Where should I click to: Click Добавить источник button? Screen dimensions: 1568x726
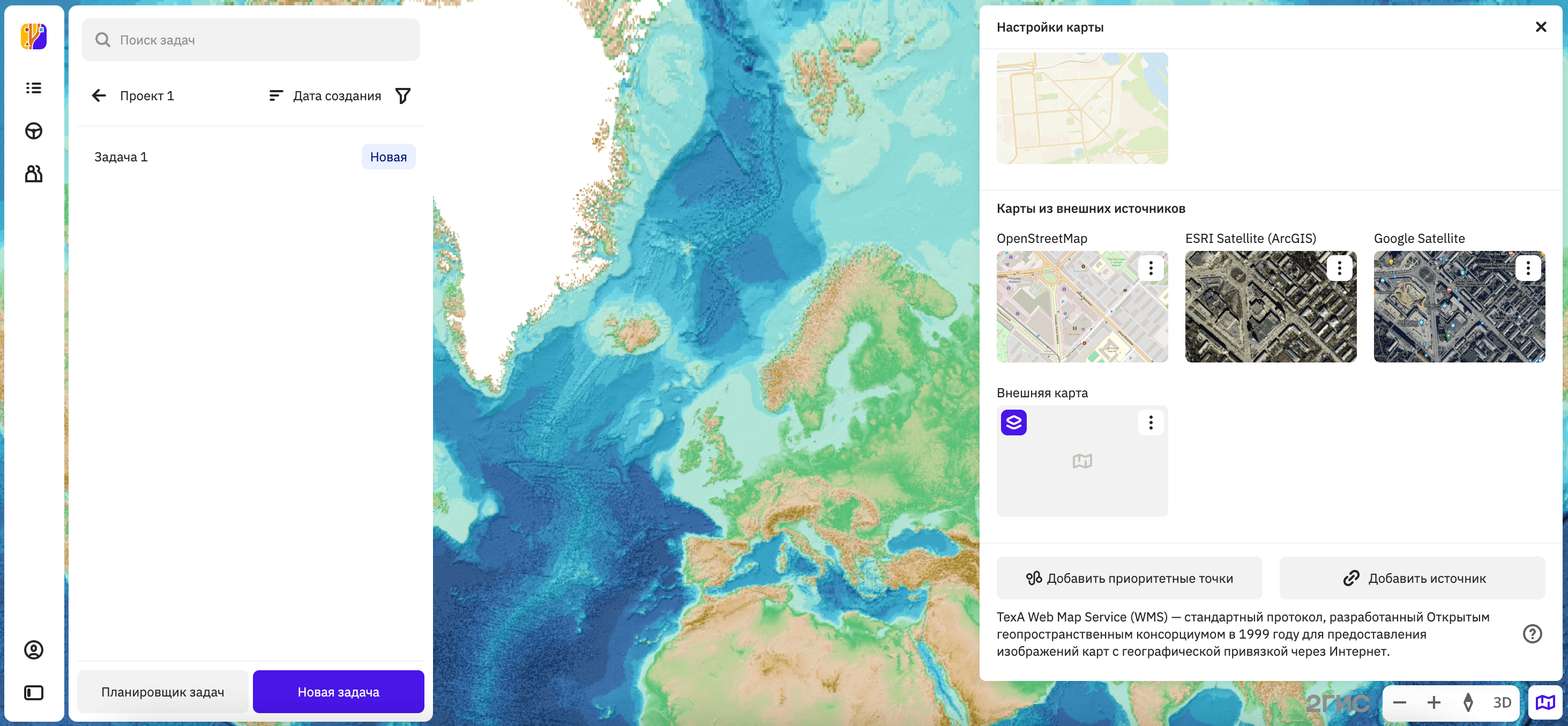1412,578
